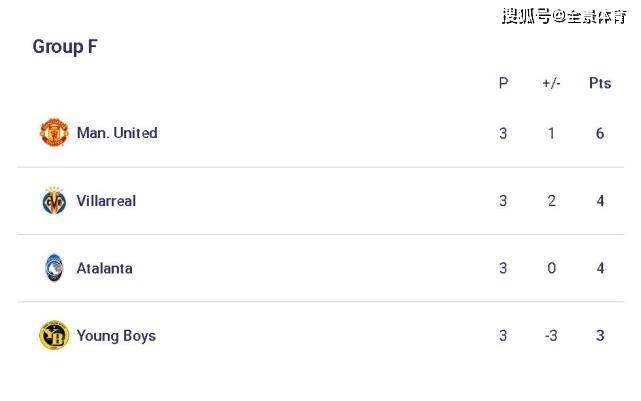Click the Manchester United crest icon
Viewport: 641px width, 401px height.
pyautogui.click(x=54, y=132)
